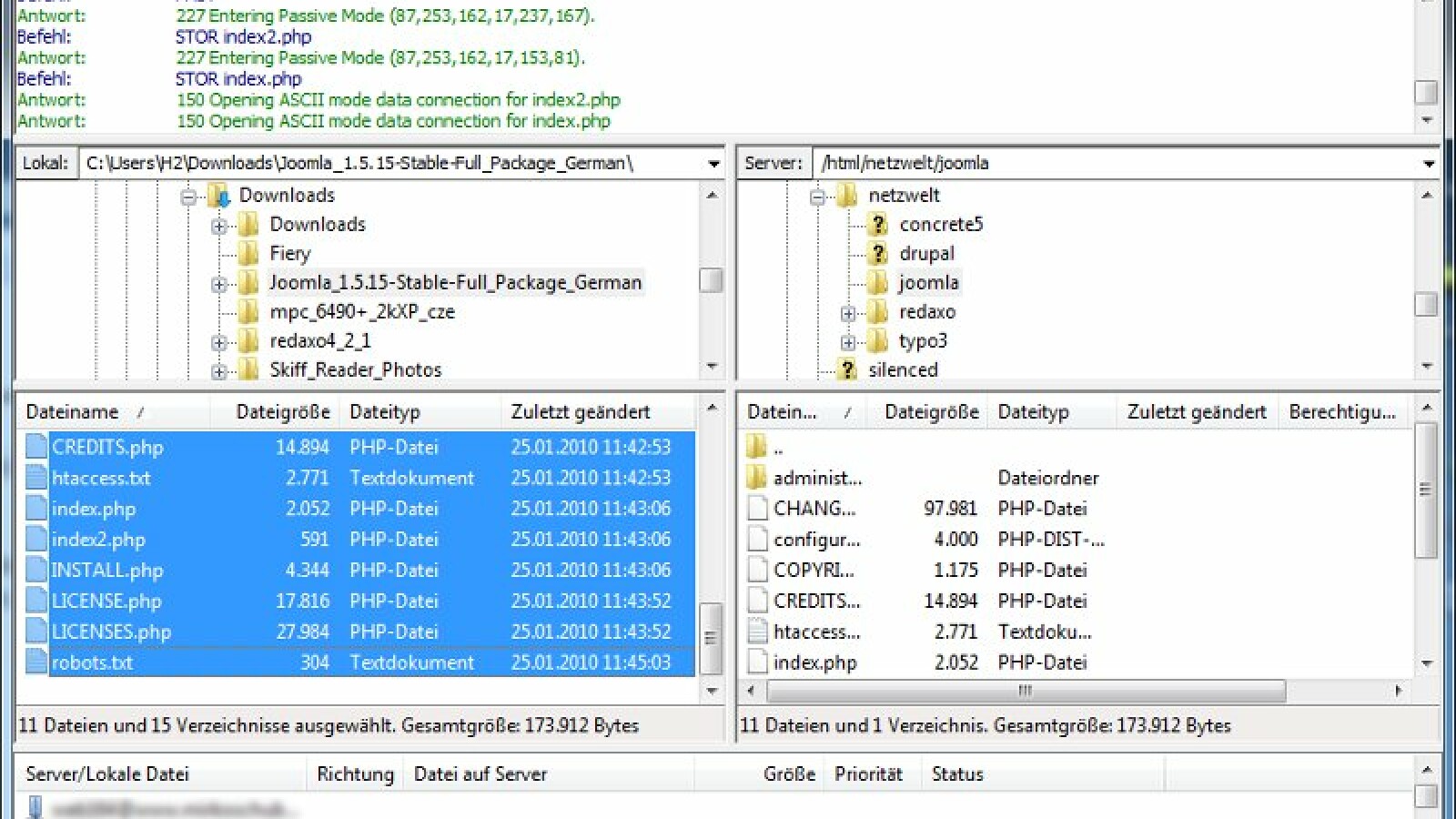The width and height of the screenshot is (1456, 819).
Task: Click the CREDITS.php file icon in local list
Action: pos(35,447)
